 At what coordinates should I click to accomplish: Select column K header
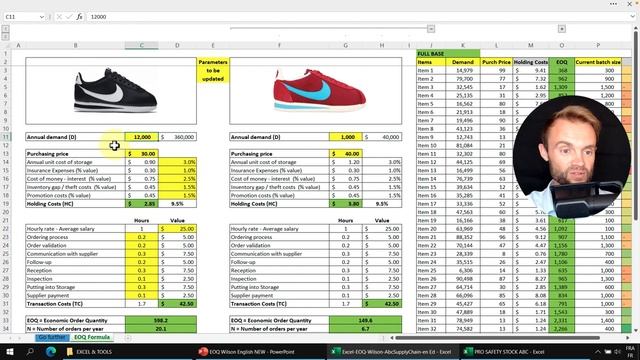(x=463, y=45)
